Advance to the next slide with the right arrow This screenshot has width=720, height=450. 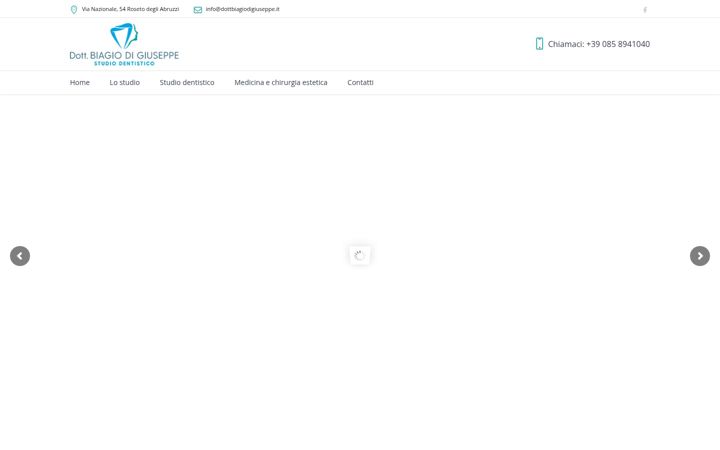700,256
